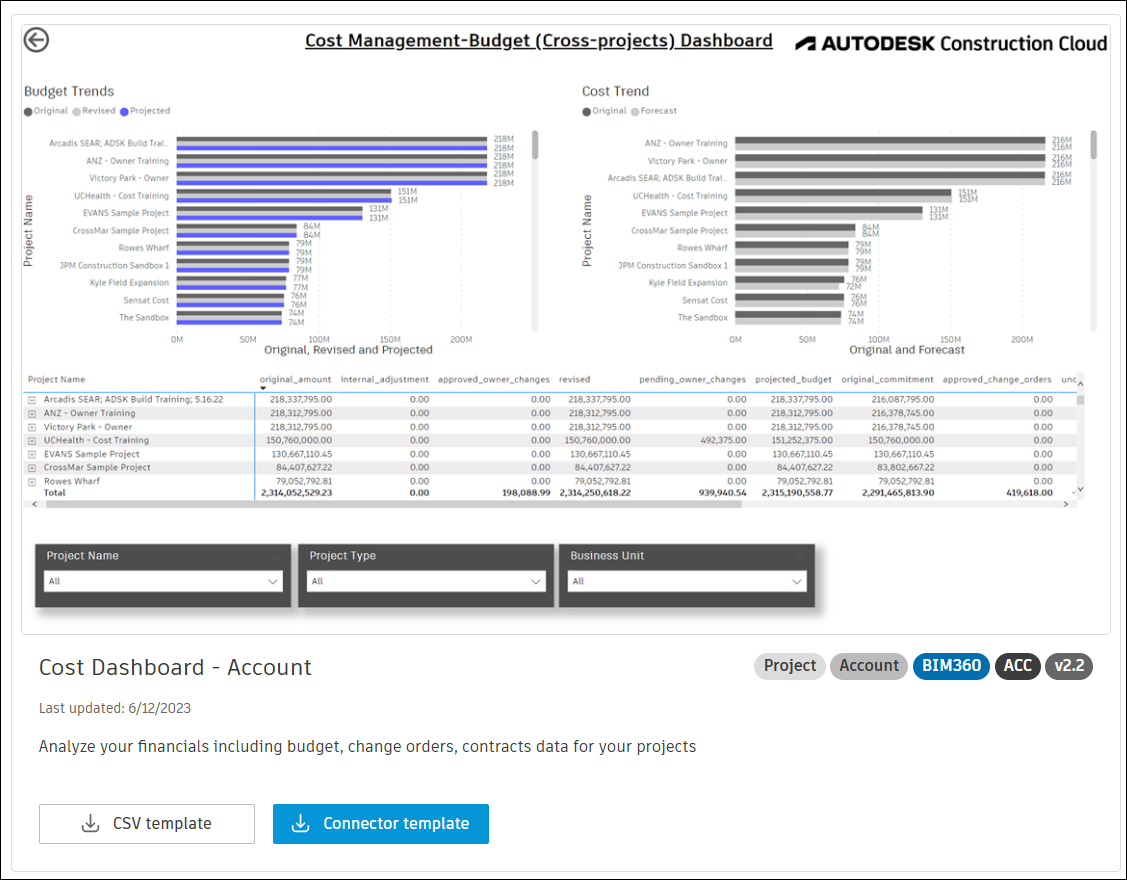Click the Project tag
Viewport: 1127px width, 880px height.
[789, 666]
